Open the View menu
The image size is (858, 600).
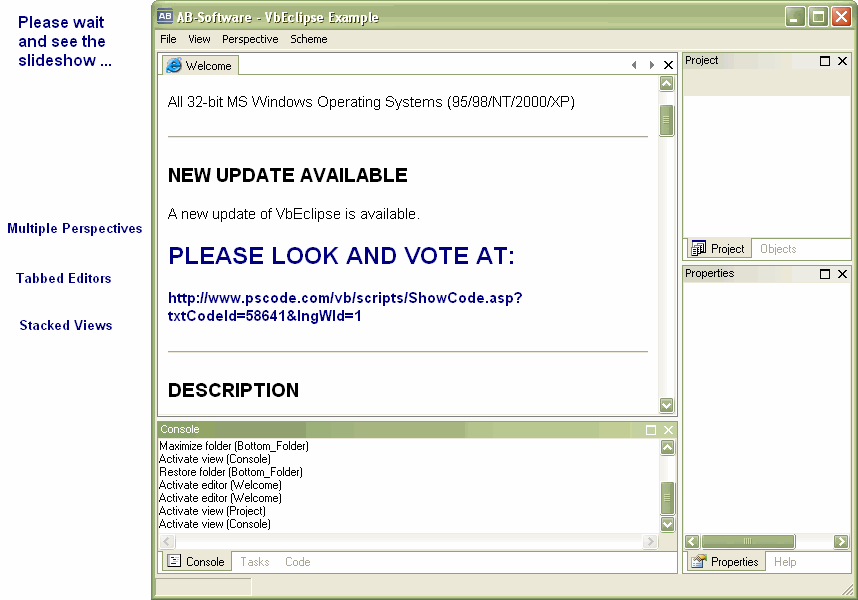click(199, 39)
